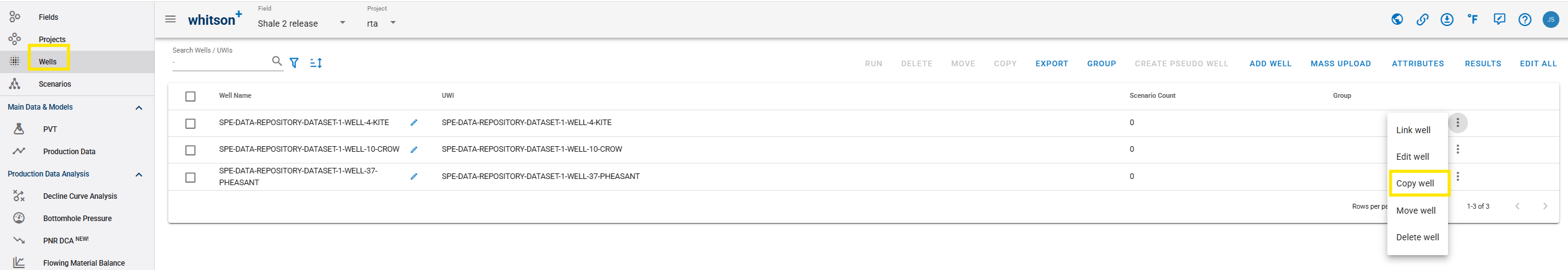Click the filter funnel icon
This screenshot has width=1568, height=270.
tap(294, 63)
